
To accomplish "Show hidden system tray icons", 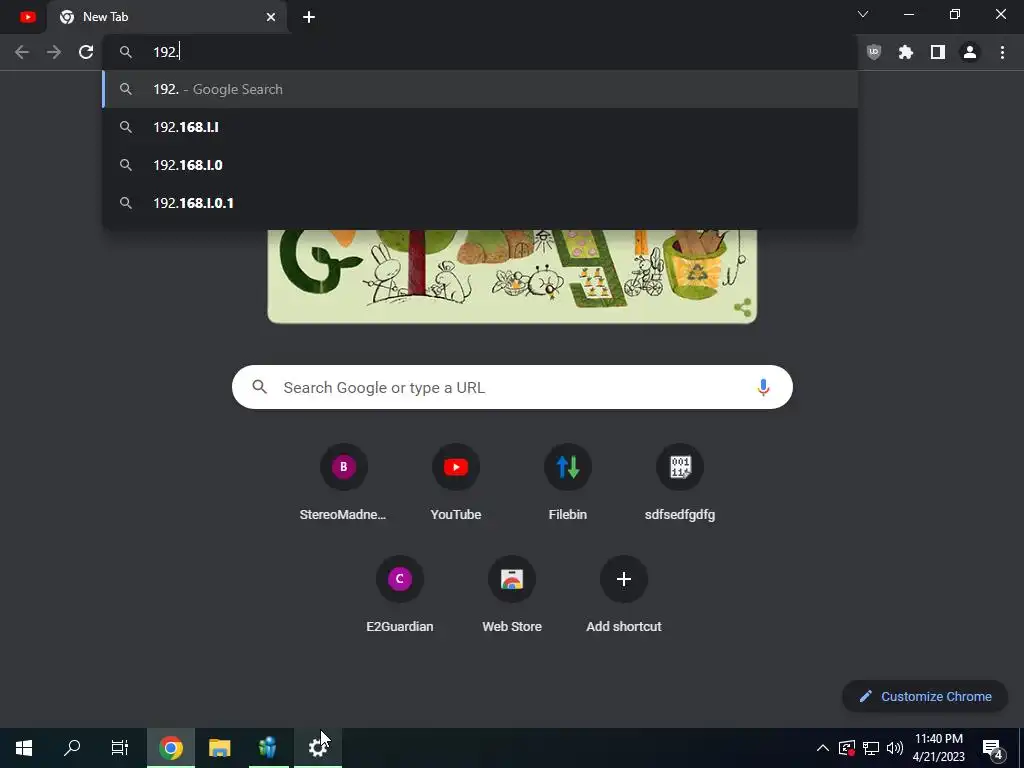I will click(x=823, y=748).
